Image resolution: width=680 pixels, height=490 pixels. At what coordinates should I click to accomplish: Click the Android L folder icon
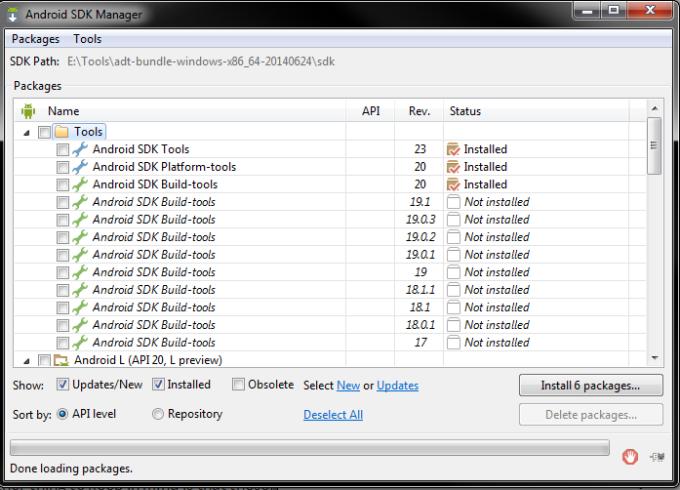click(61, 360)
